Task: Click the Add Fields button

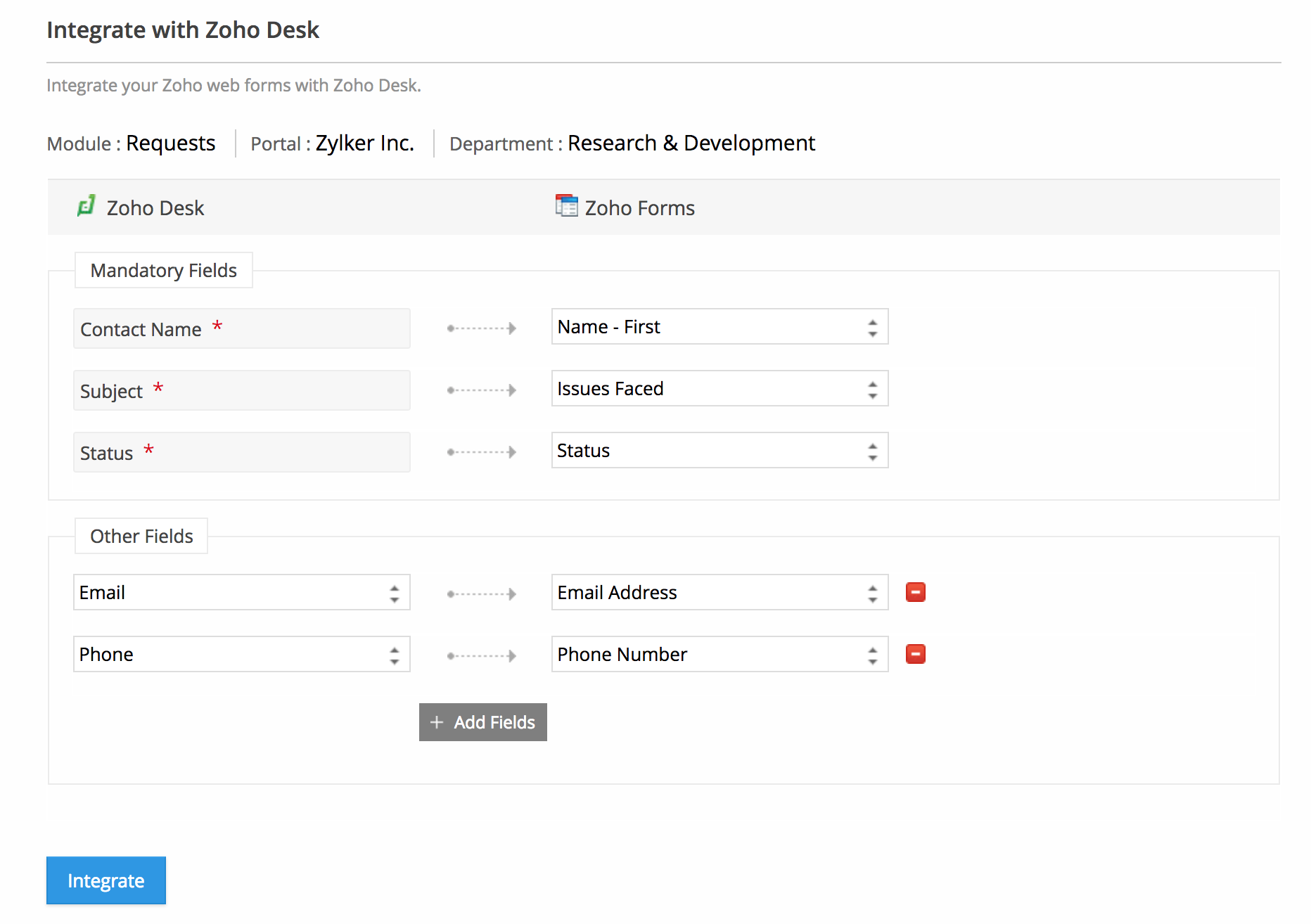Action: pos(483,722)
